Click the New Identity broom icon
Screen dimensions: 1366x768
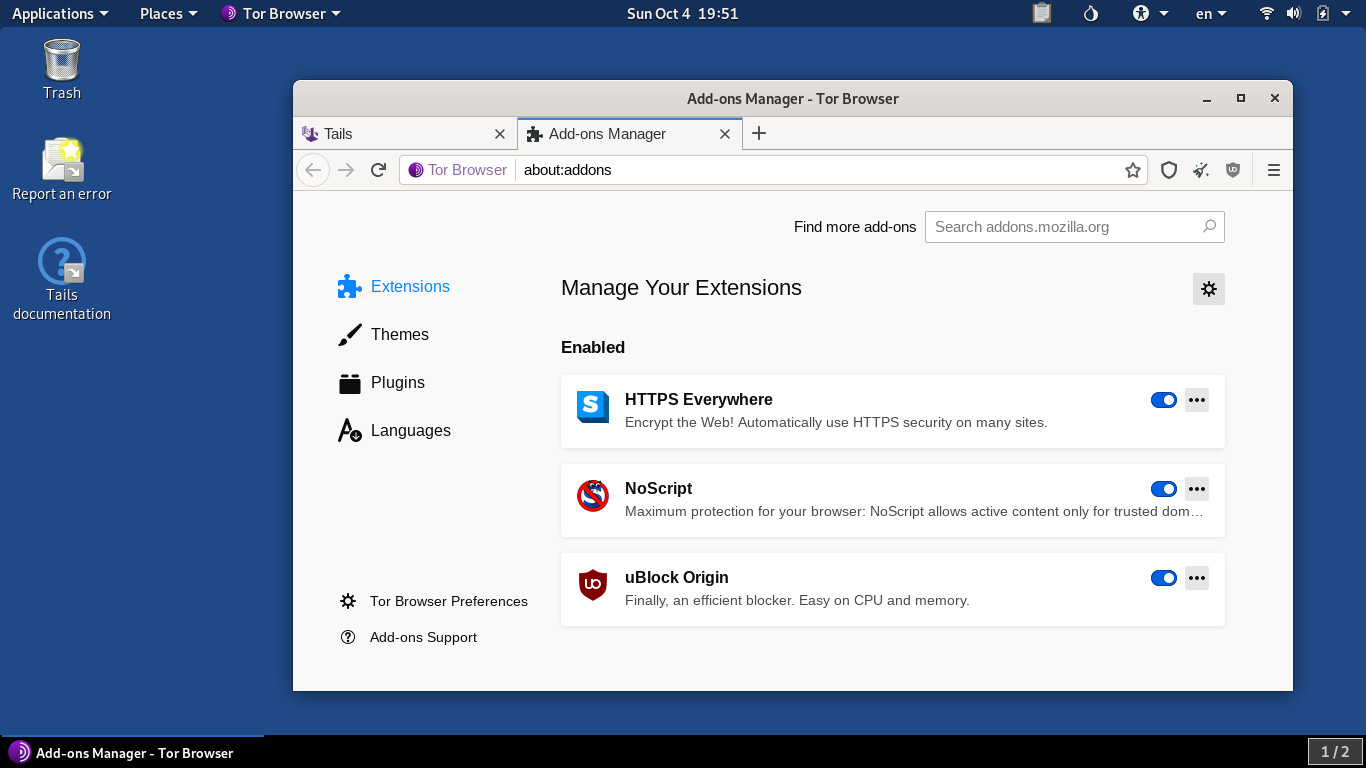pyautogui.click(x=1201, y=170)
